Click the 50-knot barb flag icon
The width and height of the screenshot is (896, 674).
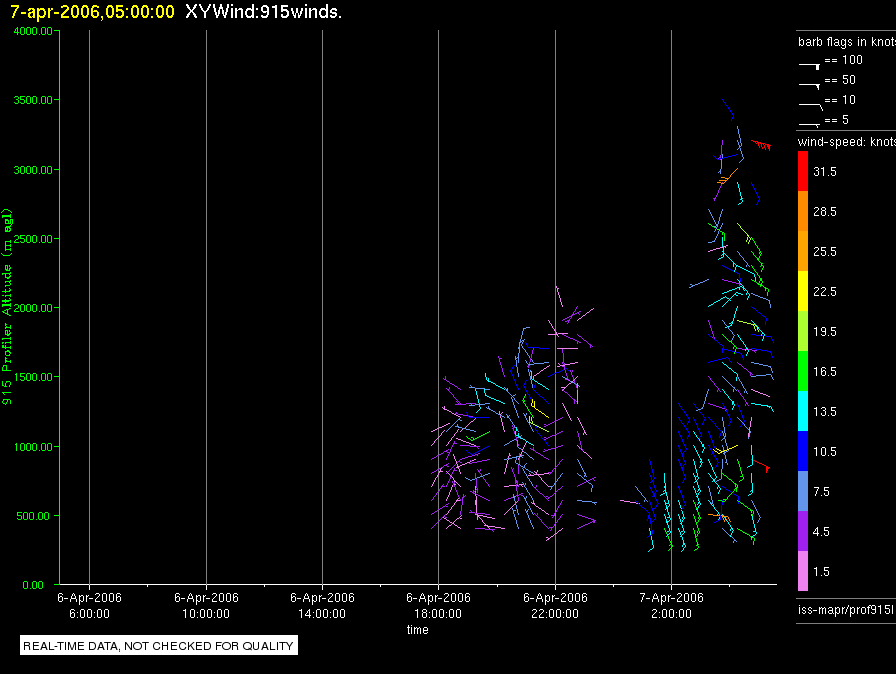[809, 86]
